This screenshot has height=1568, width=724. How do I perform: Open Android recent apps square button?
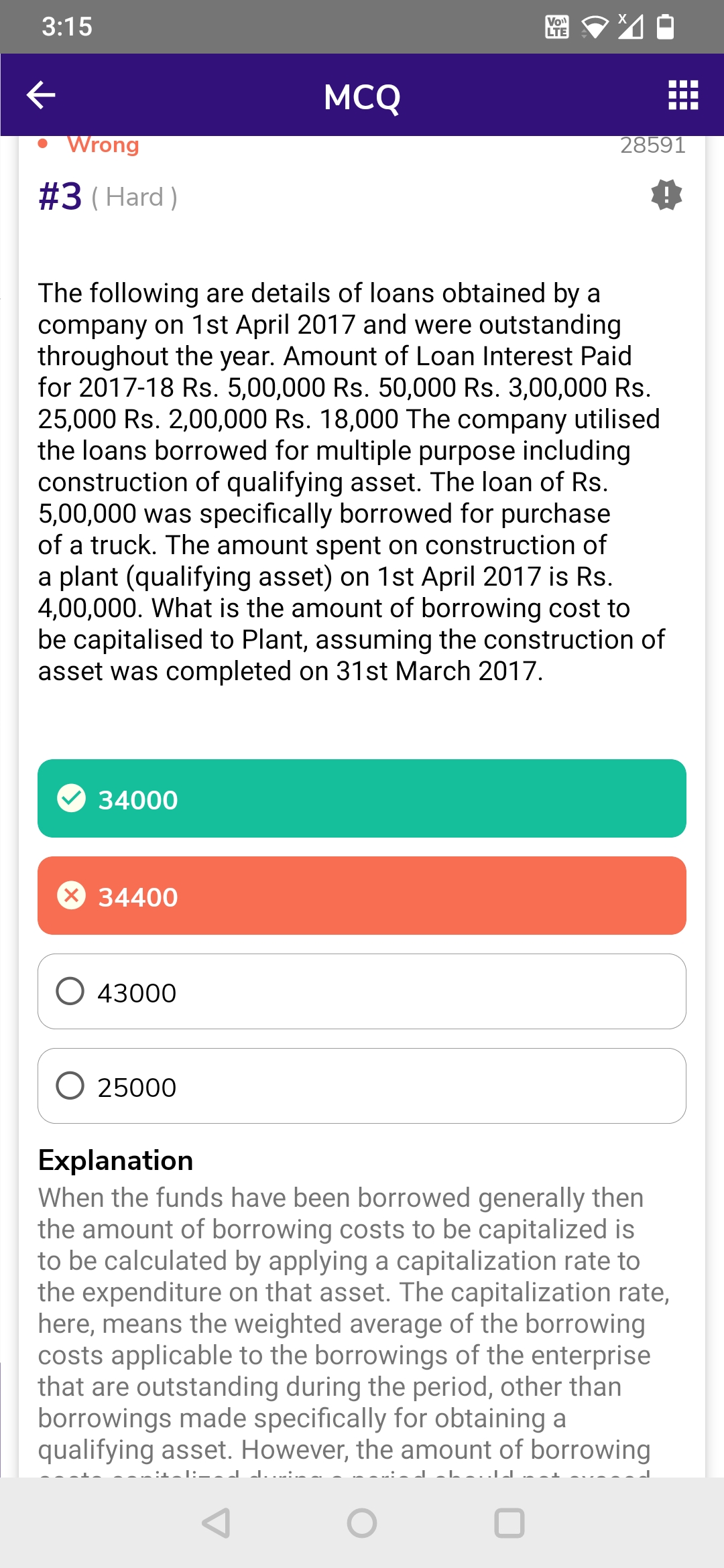[x=509, y=1522]
